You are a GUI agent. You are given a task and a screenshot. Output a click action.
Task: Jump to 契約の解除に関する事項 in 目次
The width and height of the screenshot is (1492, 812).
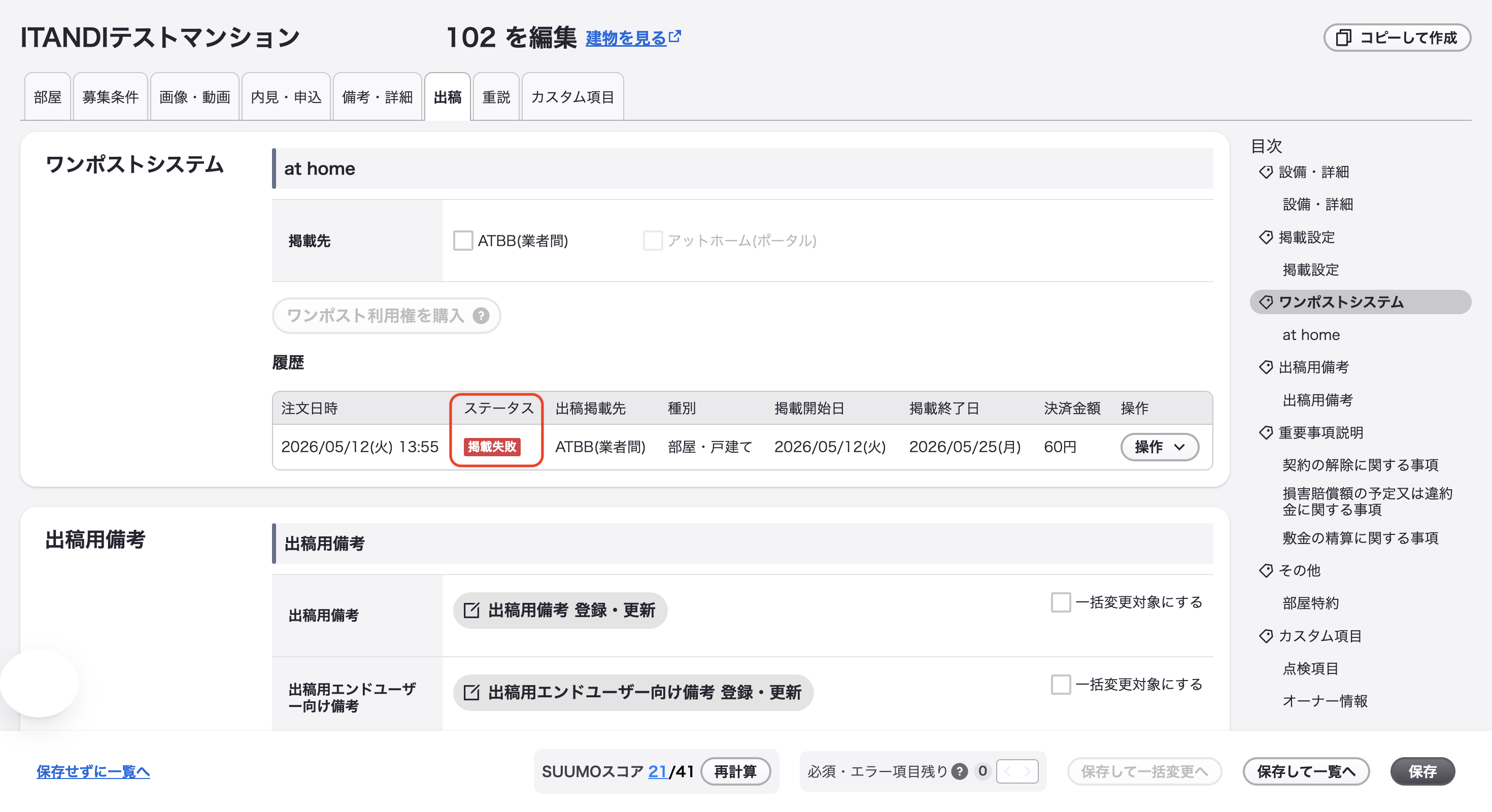pyautogui.click(x=1361, y=465)
